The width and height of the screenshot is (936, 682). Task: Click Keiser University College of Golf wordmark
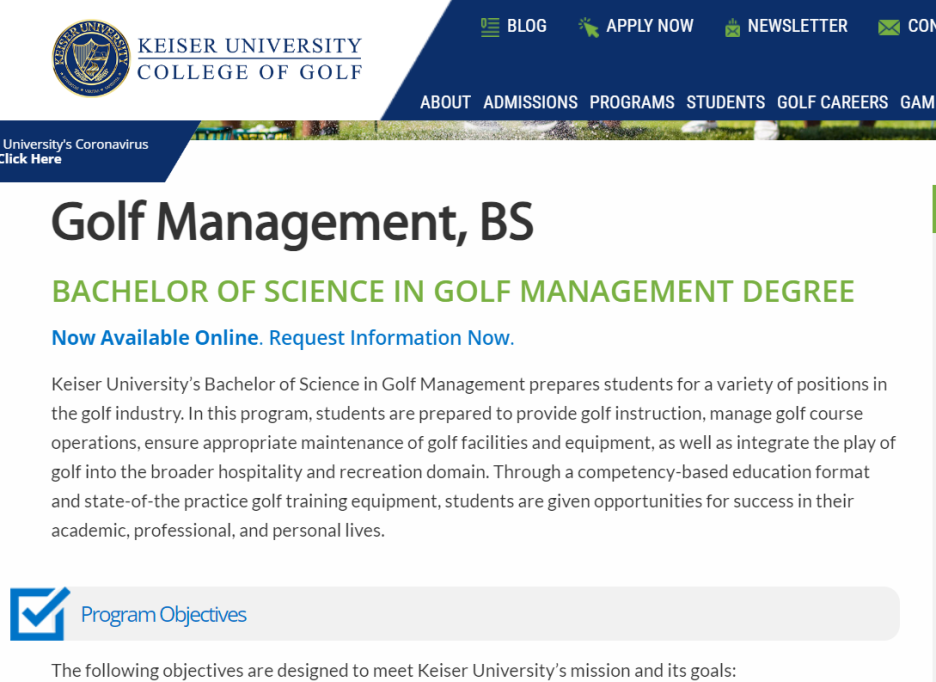point(250,59)
